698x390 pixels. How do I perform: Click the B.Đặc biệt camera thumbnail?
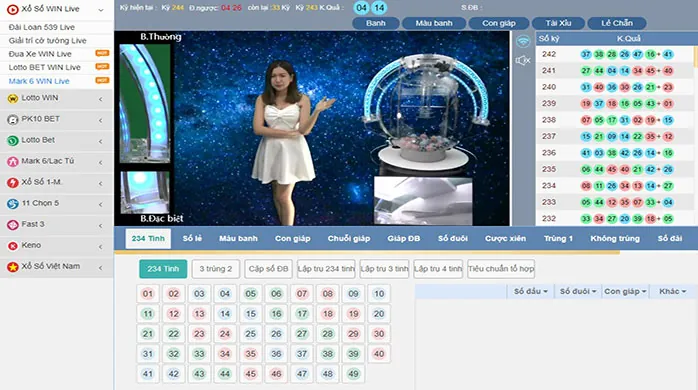[145, 192]
